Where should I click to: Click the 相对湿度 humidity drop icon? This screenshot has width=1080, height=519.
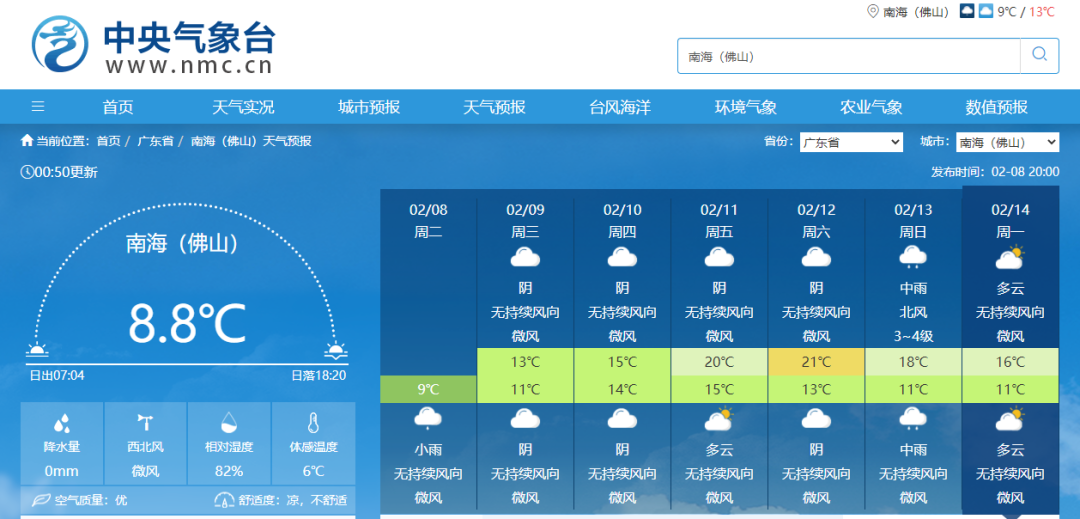[229, 423]
